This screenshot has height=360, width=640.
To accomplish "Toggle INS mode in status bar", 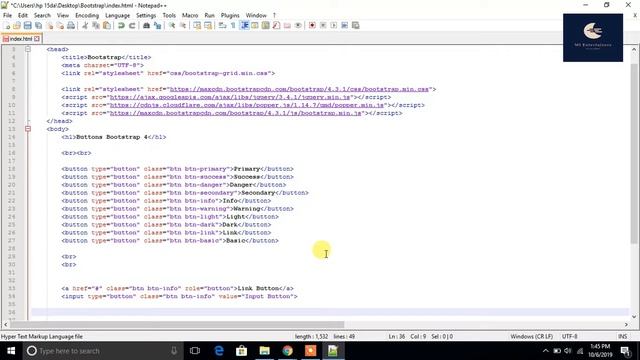I will [x=622, y=337].
